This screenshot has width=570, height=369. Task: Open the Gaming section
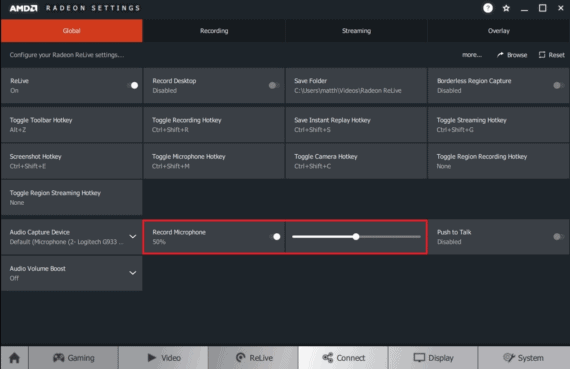(x=73, y=358)
